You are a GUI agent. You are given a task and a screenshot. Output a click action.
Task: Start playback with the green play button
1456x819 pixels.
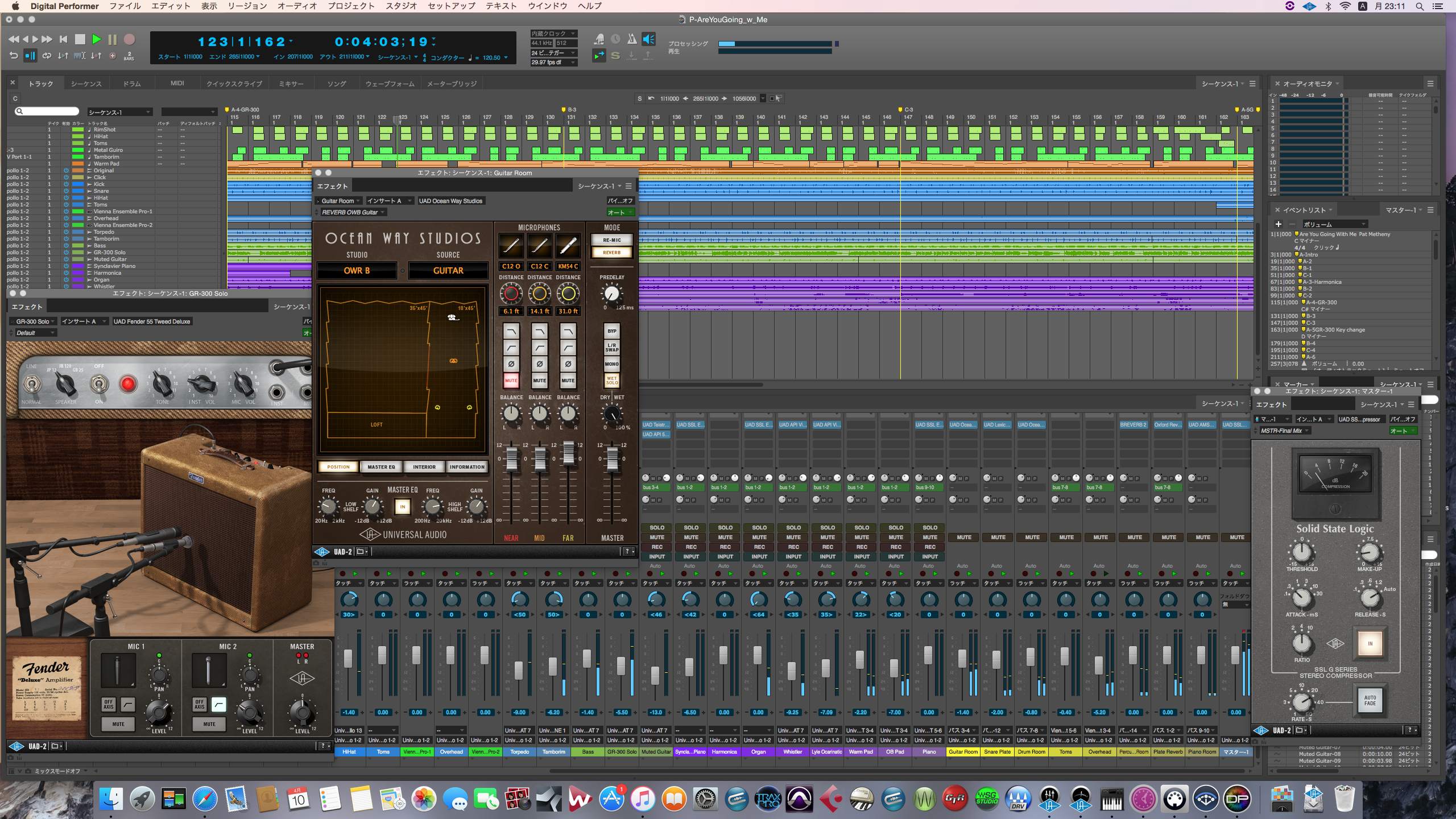click(97, 39)
